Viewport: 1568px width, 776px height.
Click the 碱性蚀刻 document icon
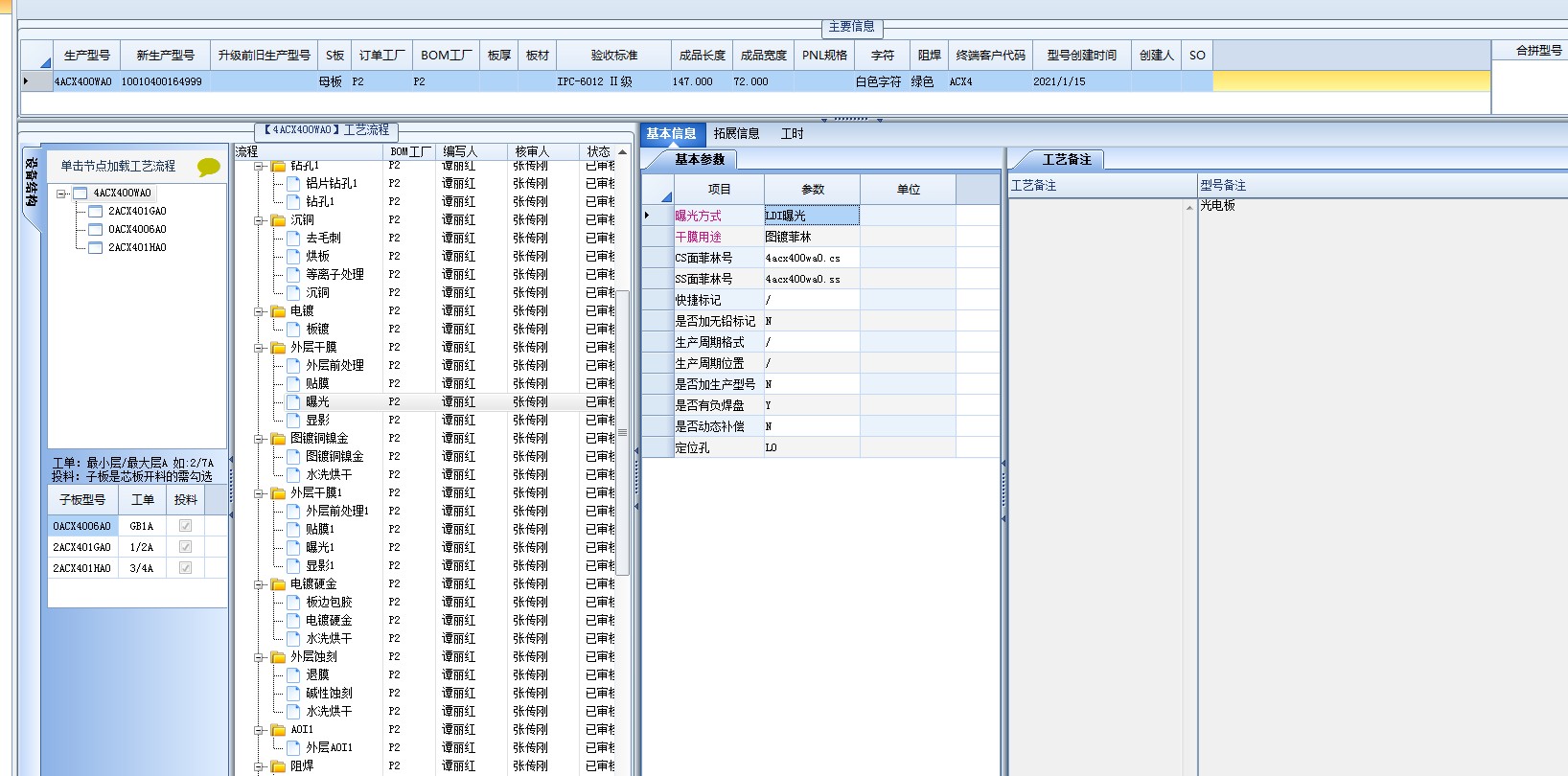point(294,693)
